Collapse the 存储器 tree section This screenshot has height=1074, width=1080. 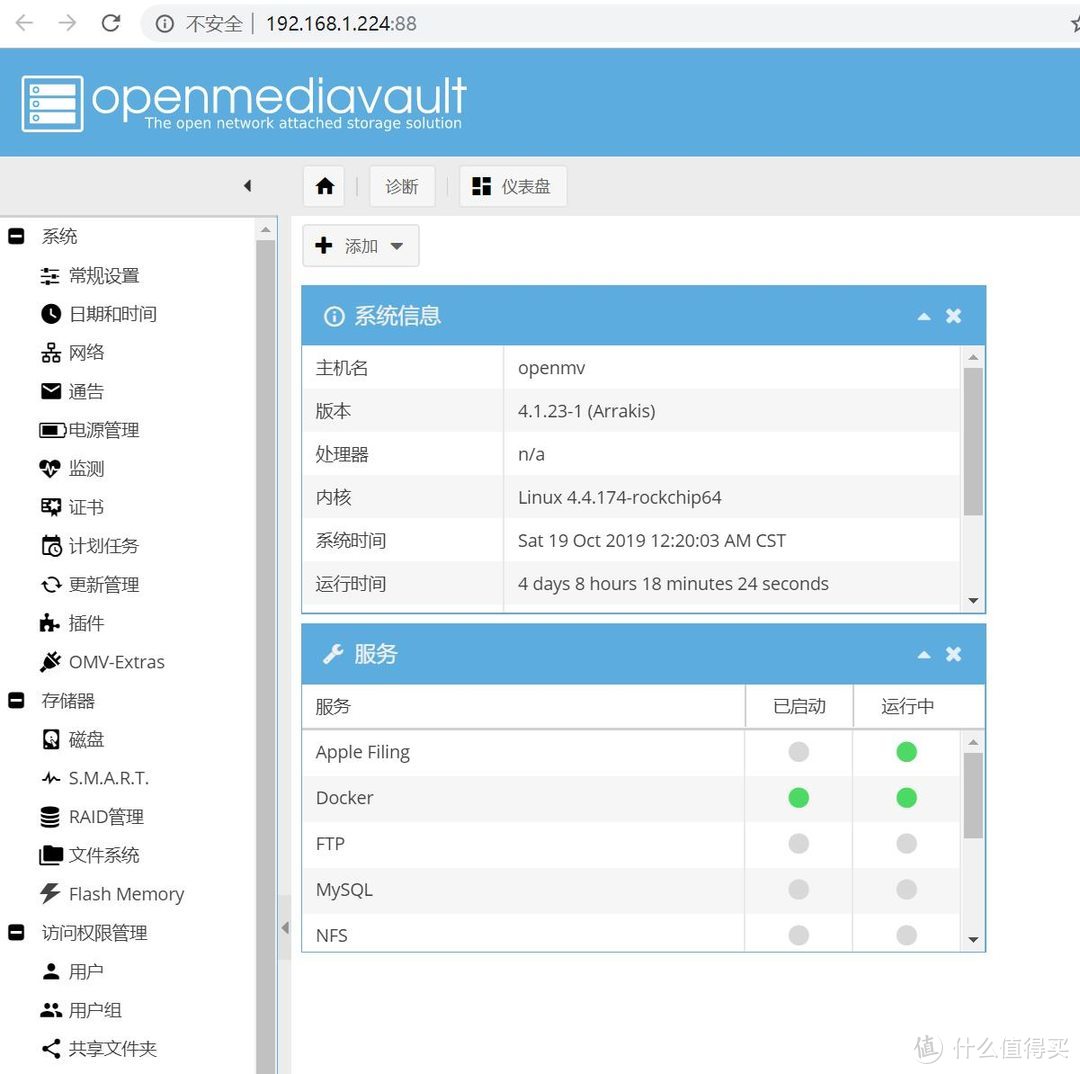16,701
